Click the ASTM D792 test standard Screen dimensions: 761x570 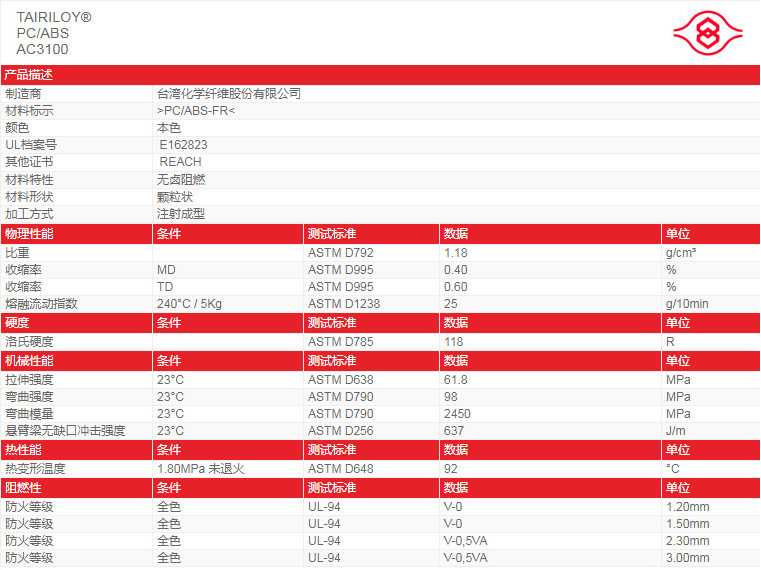point(340,252)
